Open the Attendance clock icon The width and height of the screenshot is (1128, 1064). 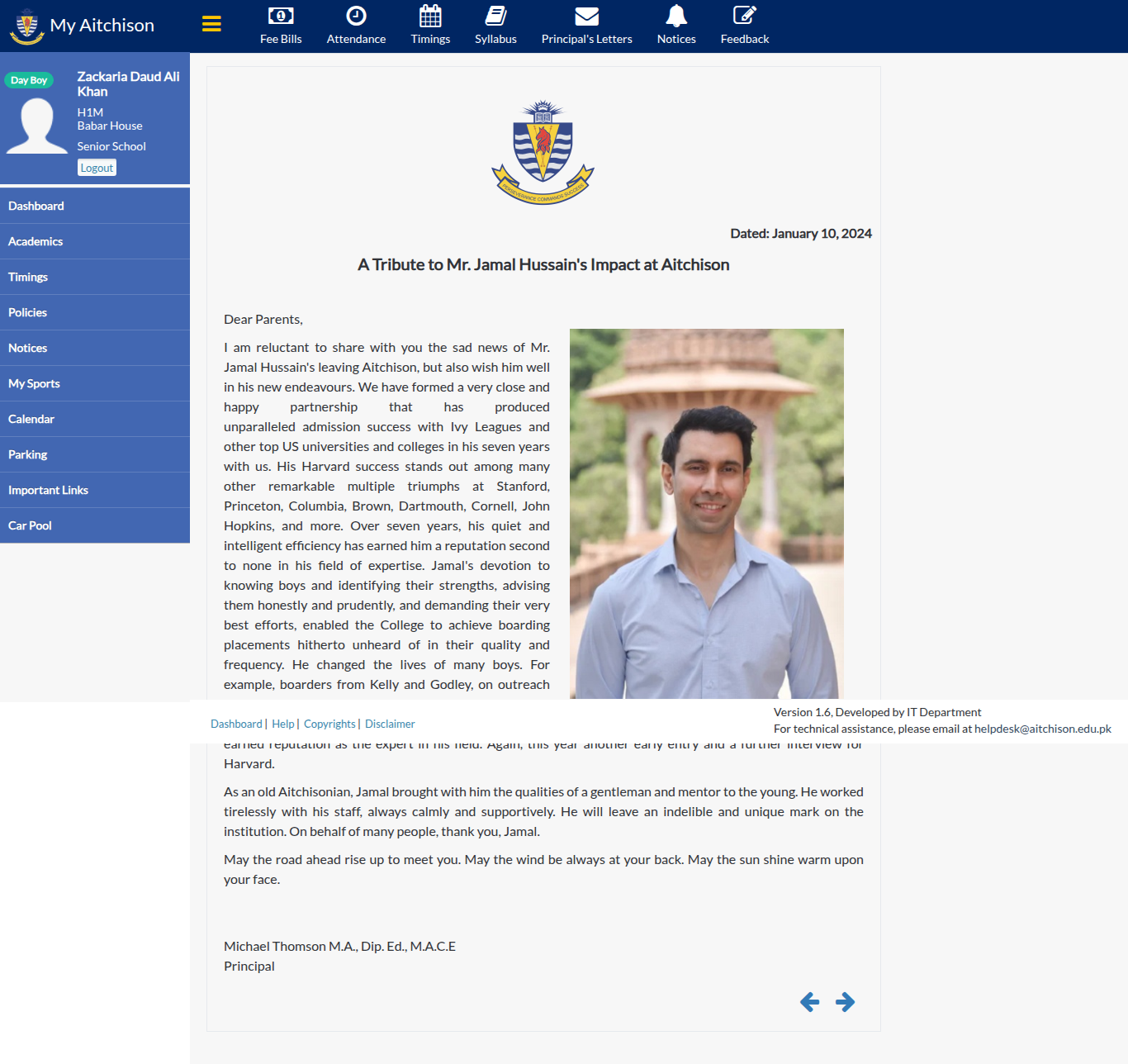[356, 16]
